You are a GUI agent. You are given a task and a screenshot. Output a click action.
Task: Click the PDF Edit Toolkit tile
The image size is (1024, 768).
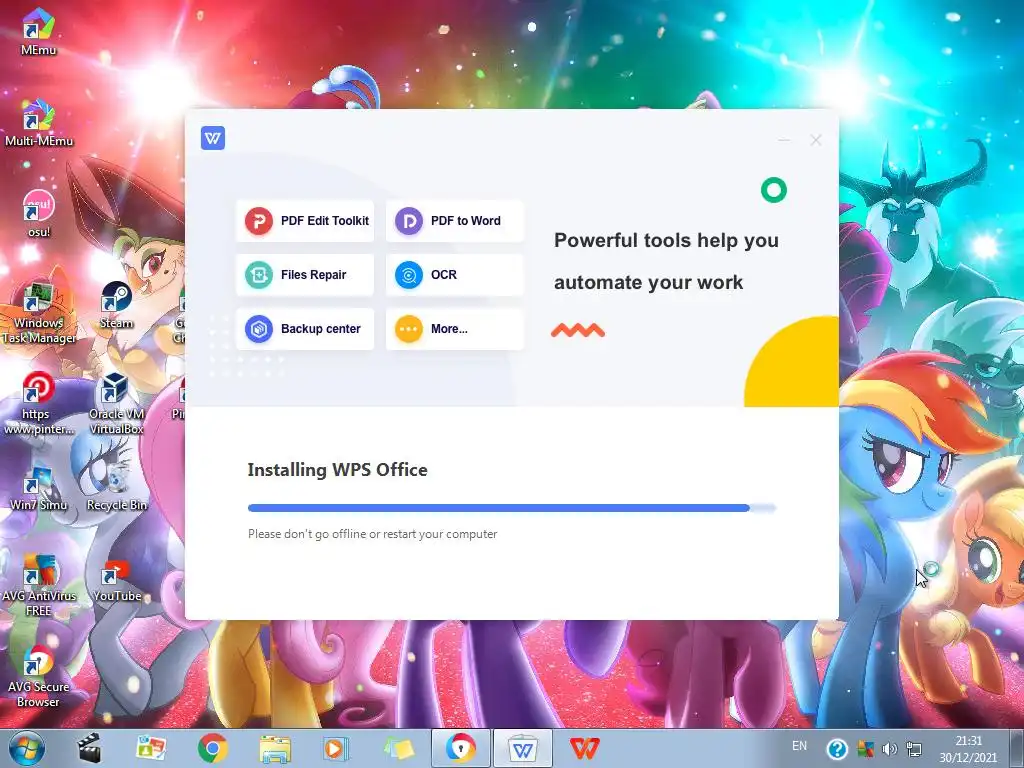(x=305, y=221)
